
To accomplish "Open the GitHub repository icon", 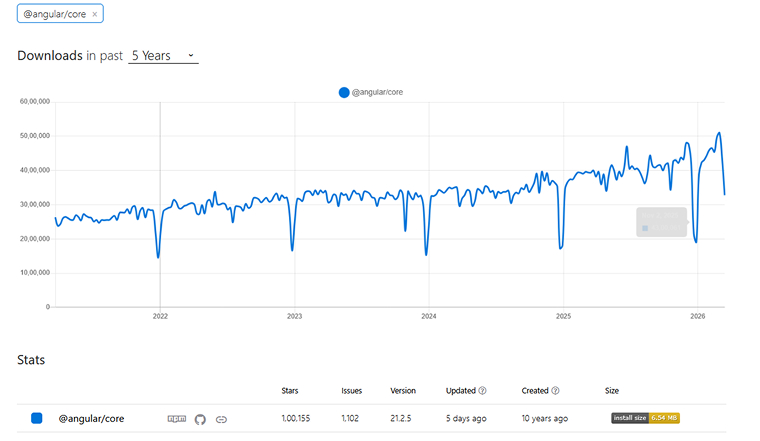I will click(x=199, y=418).
